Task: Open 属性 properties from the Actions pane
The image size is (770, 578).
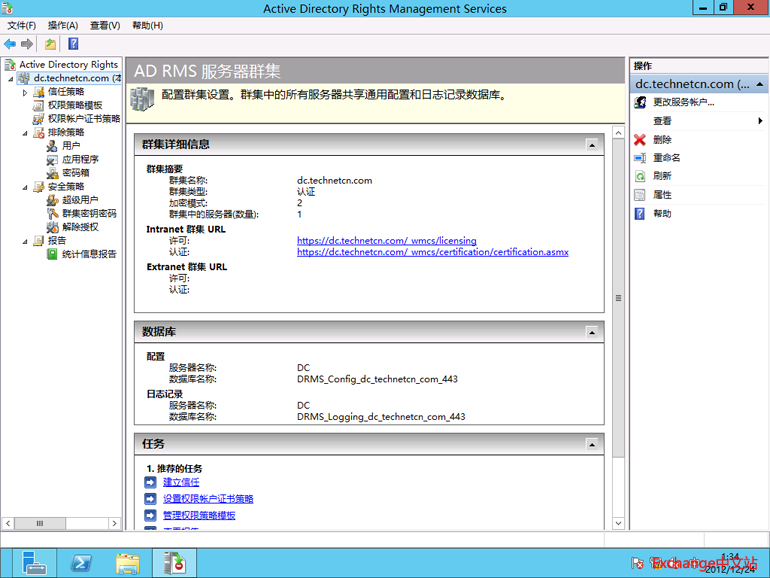Action: [x=662, y=195]
